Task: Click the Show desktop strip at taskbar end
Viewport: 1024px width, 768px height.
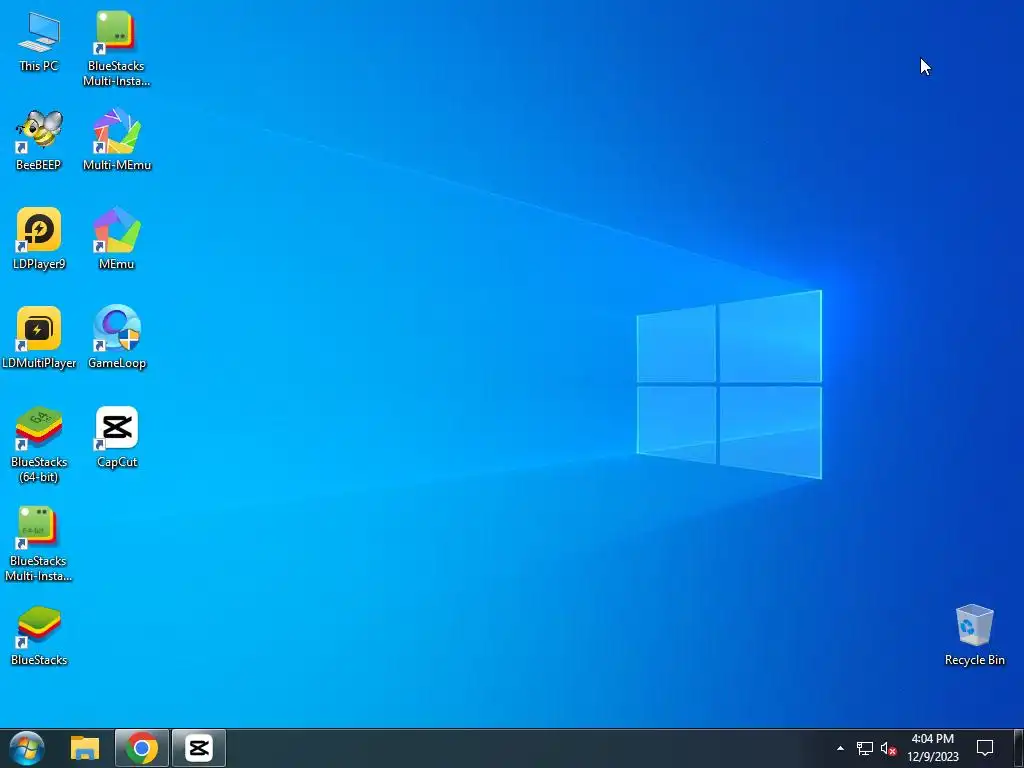Action: click(1019, 748)
